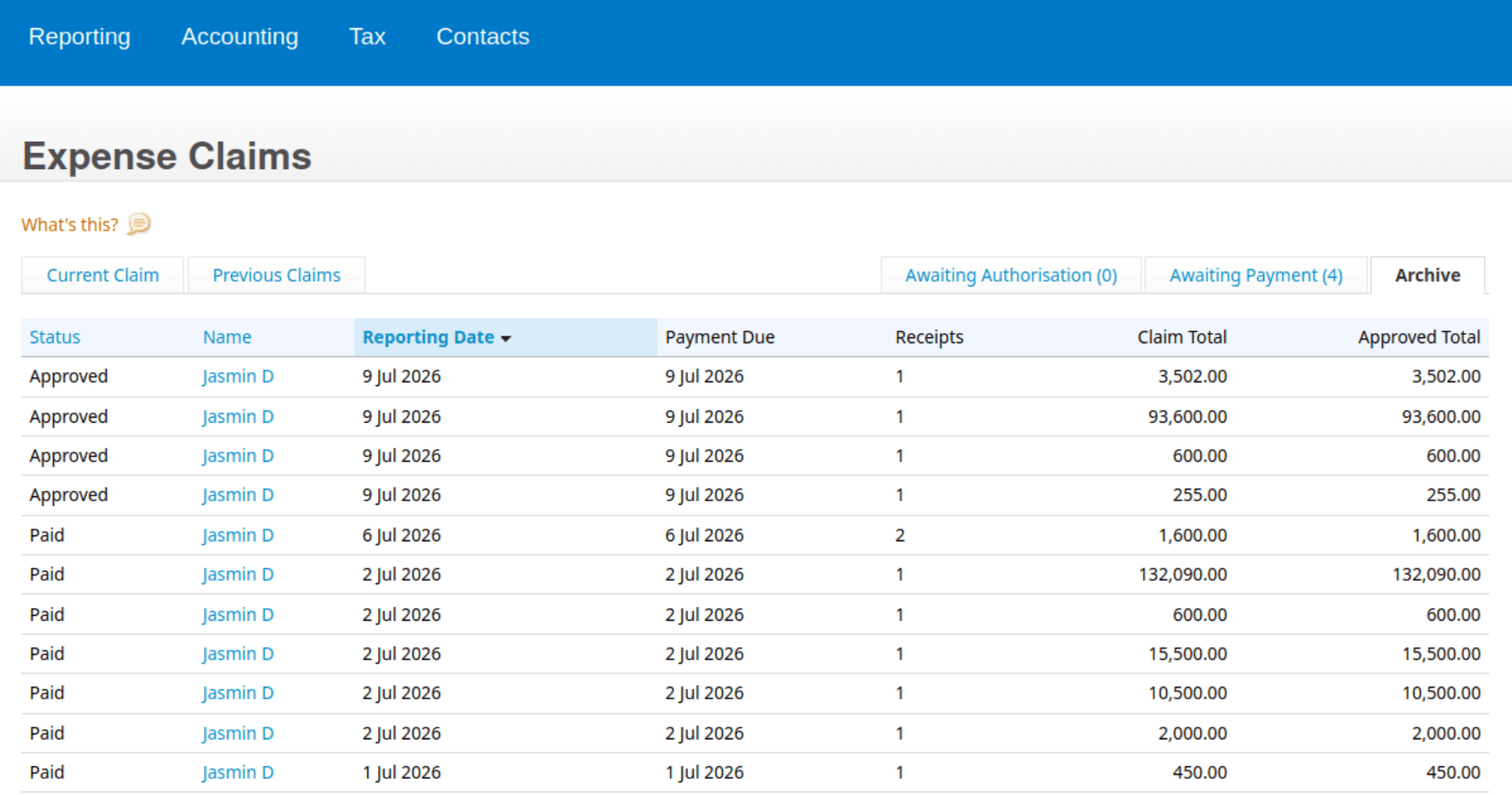Click the 10,500.00 approved total cell

tap(1441, 693)
